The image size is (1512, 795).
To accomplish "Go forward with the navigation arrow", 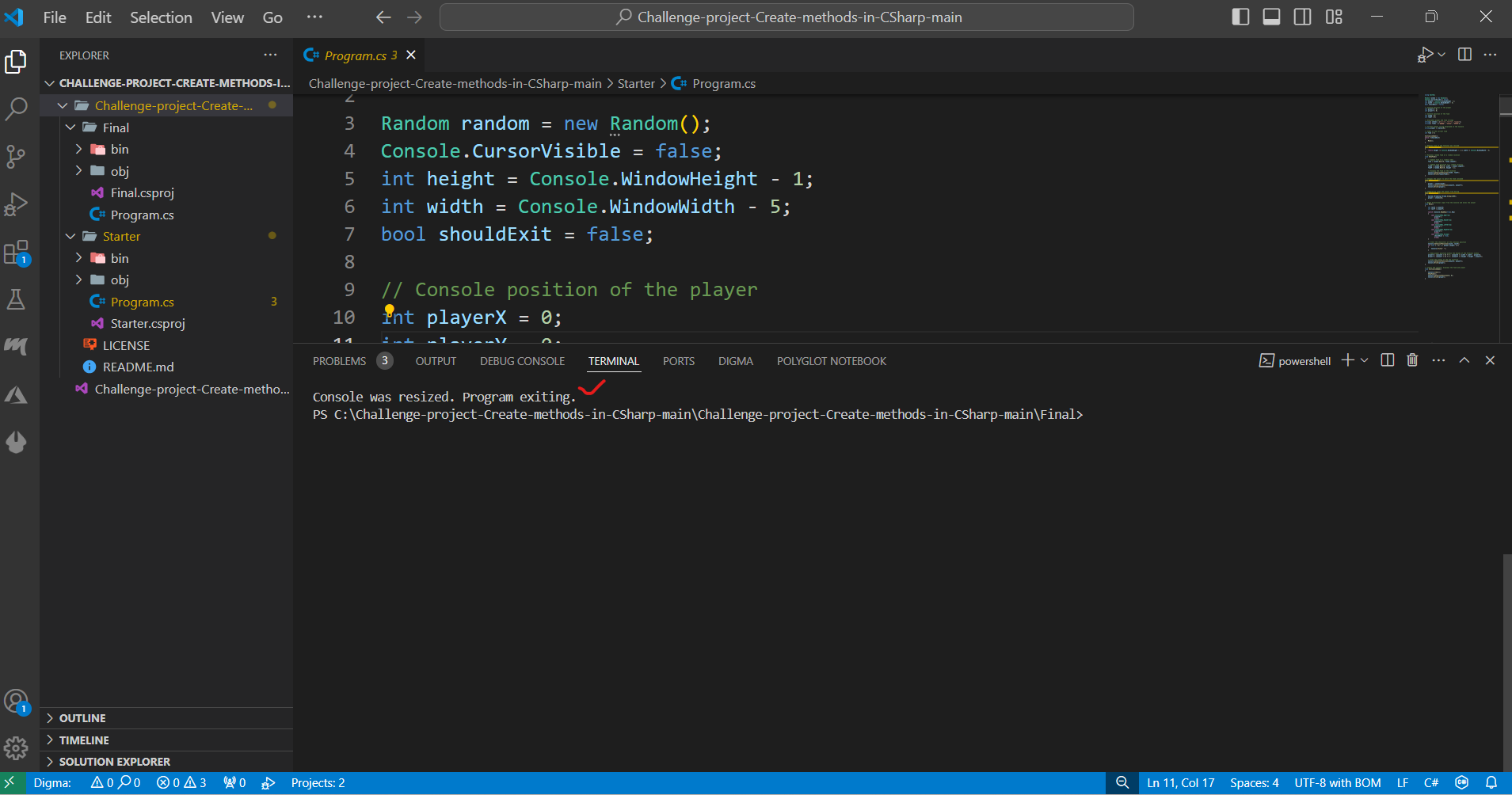I will [414, 17].
